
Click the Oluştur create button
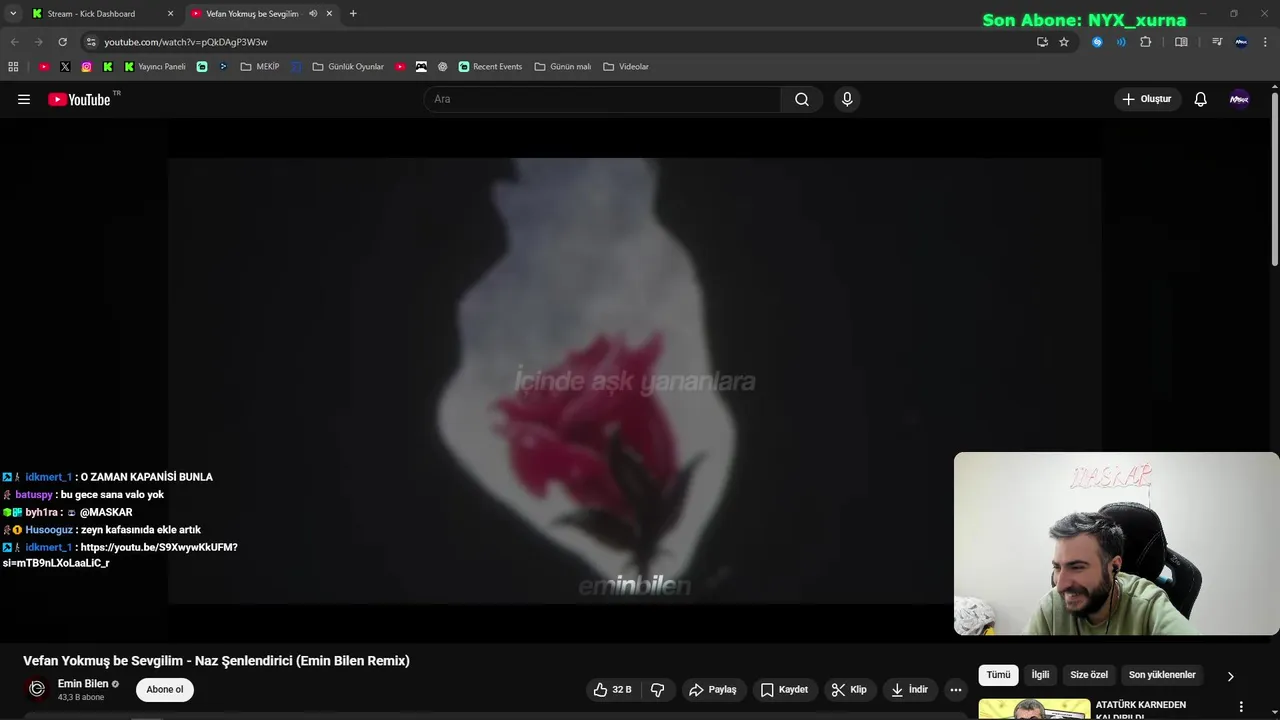tap(1147, 99)
